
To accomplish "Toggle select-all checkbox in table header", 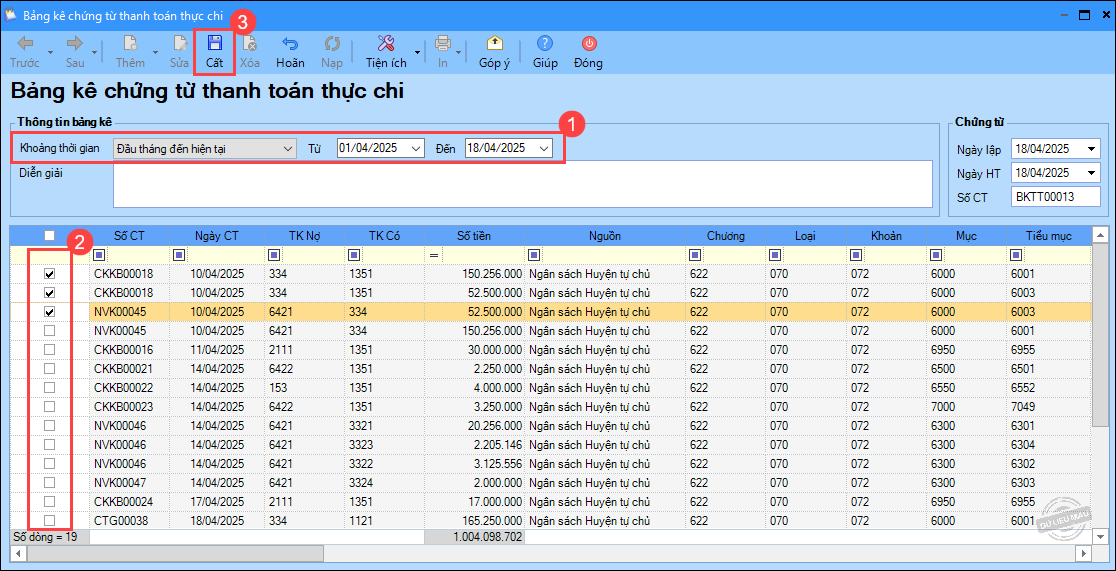I will point(49,236).
